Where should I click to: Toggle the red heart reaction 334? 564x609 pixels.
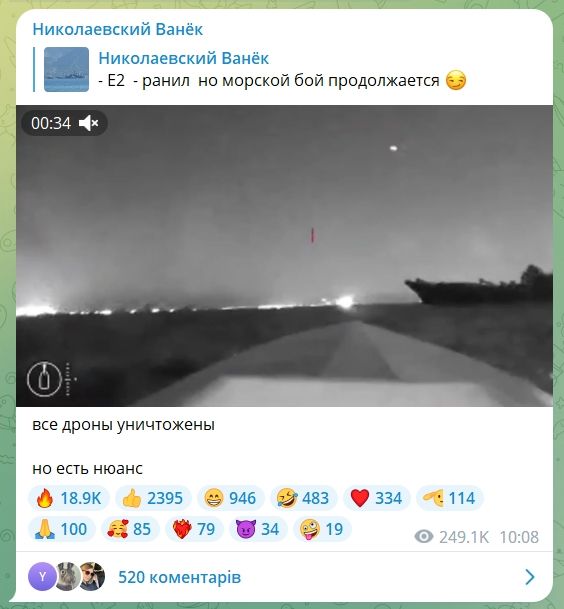pos(376,498)
